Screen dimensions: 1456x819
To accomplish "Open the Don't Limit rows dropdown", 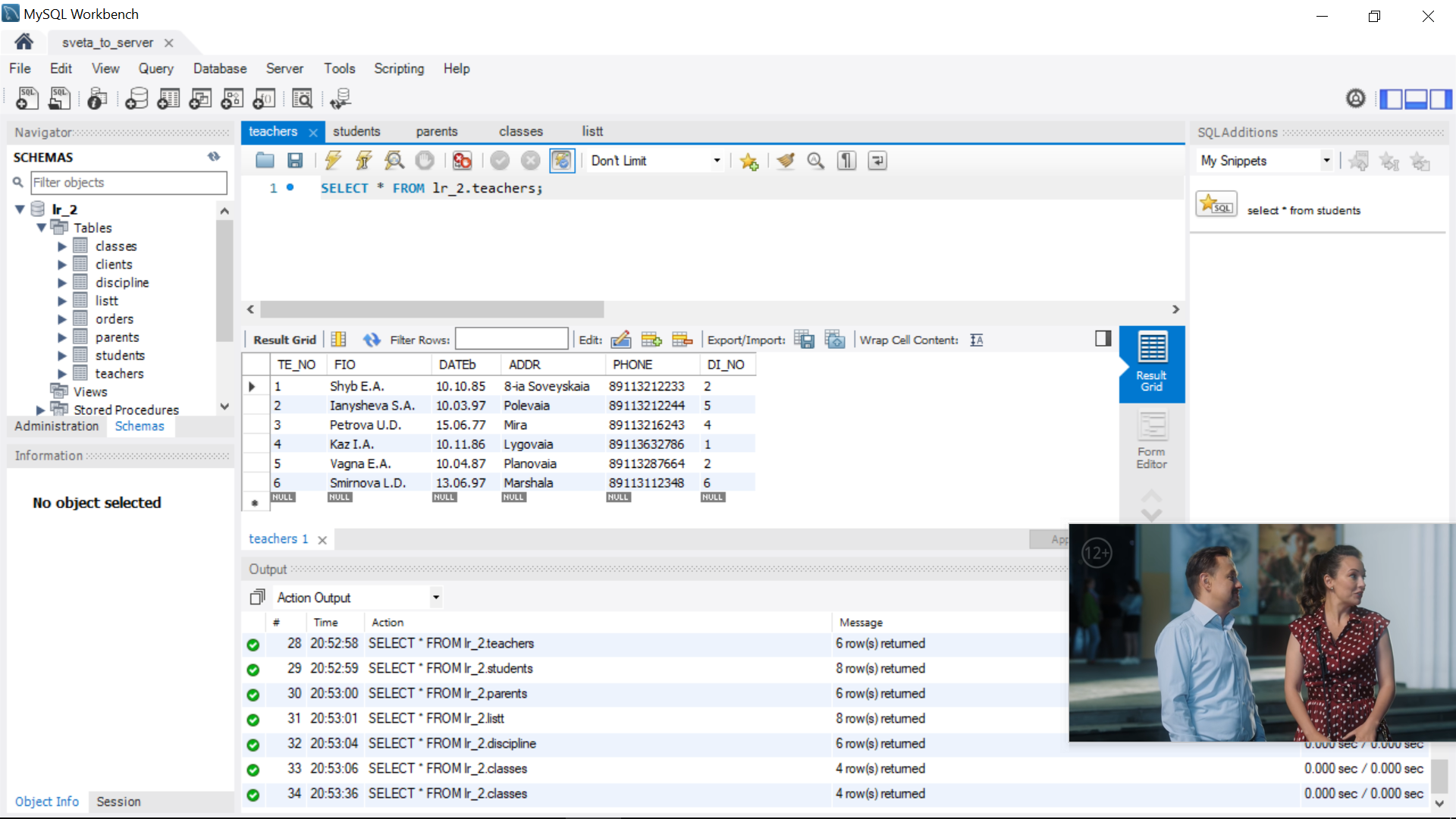I will pos(655,161).
